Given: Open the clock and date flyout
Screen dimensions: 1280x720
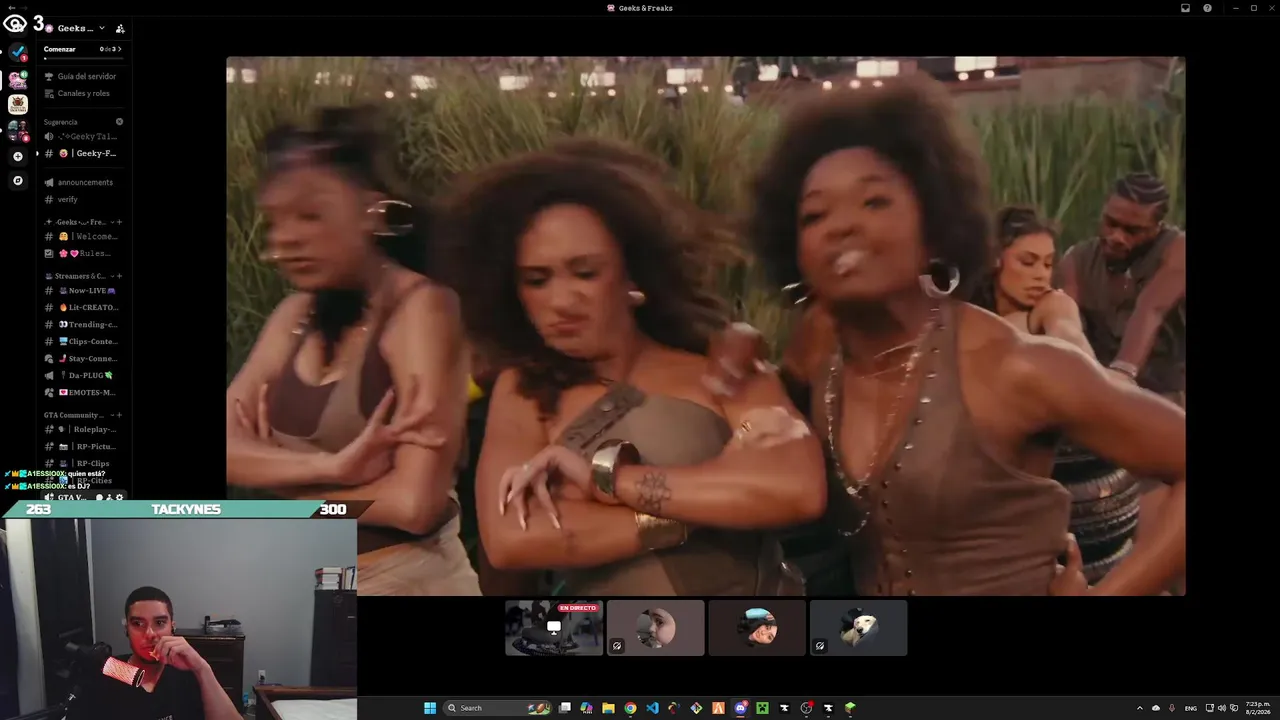Looking at the screenshot, I should tap(1258, 708).
